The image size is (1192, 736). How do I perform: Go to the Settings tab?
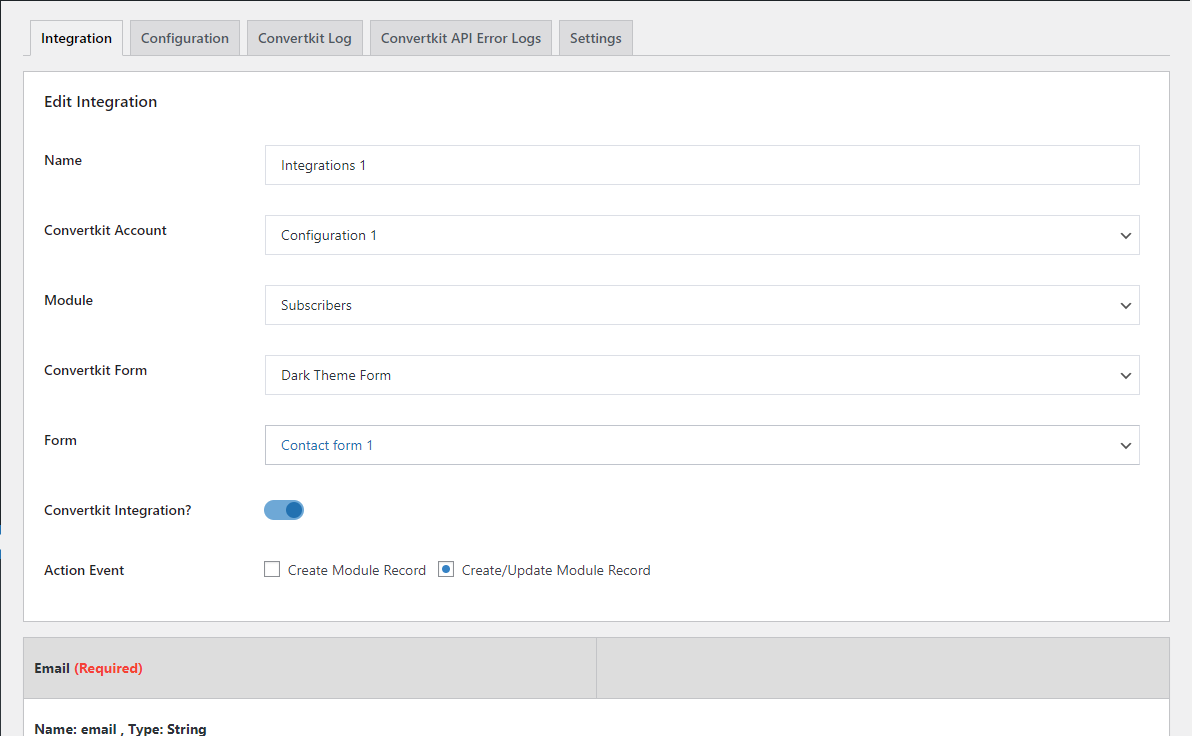click(595, 38)
